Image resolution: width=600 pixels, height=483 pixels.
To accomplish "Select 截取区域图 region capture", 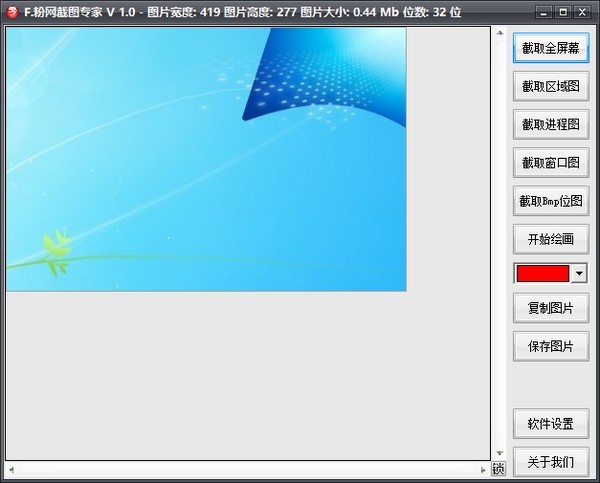I will 550,86.
